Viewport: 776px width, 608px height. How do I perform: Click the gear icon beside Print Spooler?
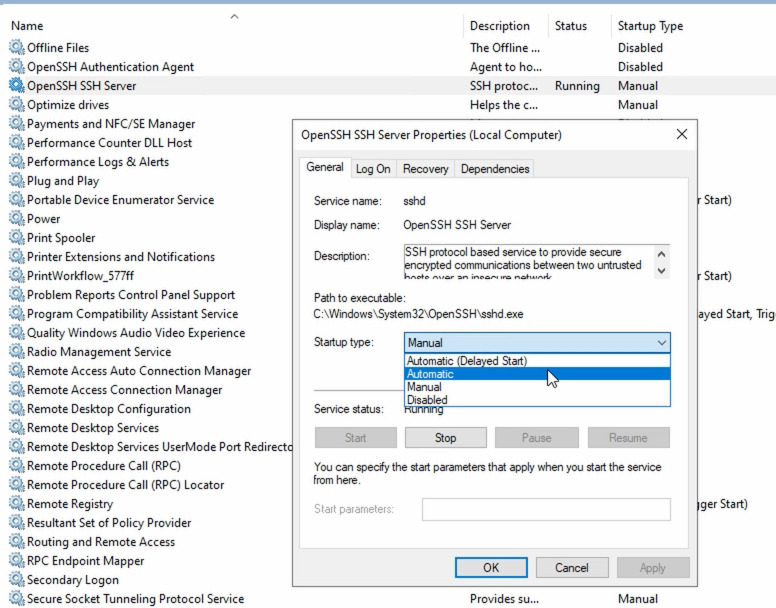pos(16,237)
